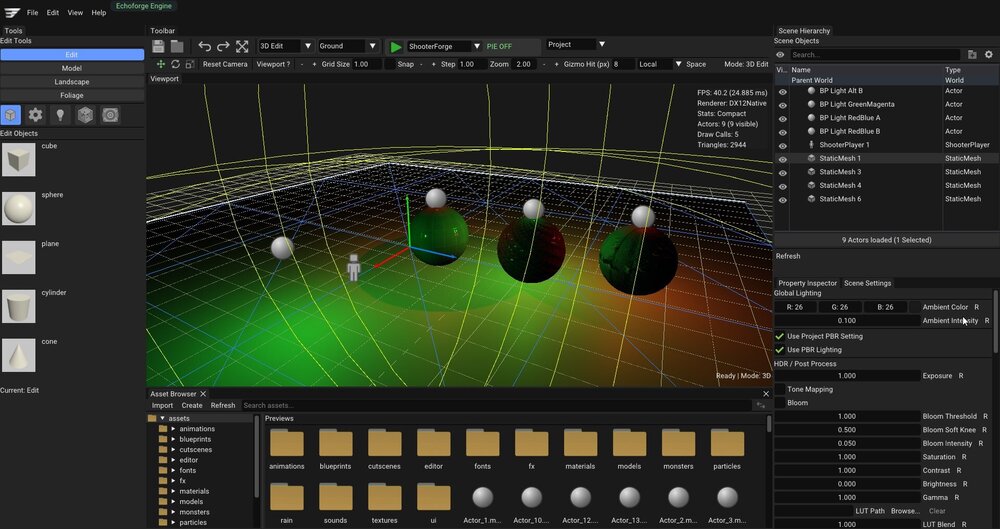Select the rotate gizmo icon
Image resolution: width=1000 pixels, height=529 pixels.
175,64
